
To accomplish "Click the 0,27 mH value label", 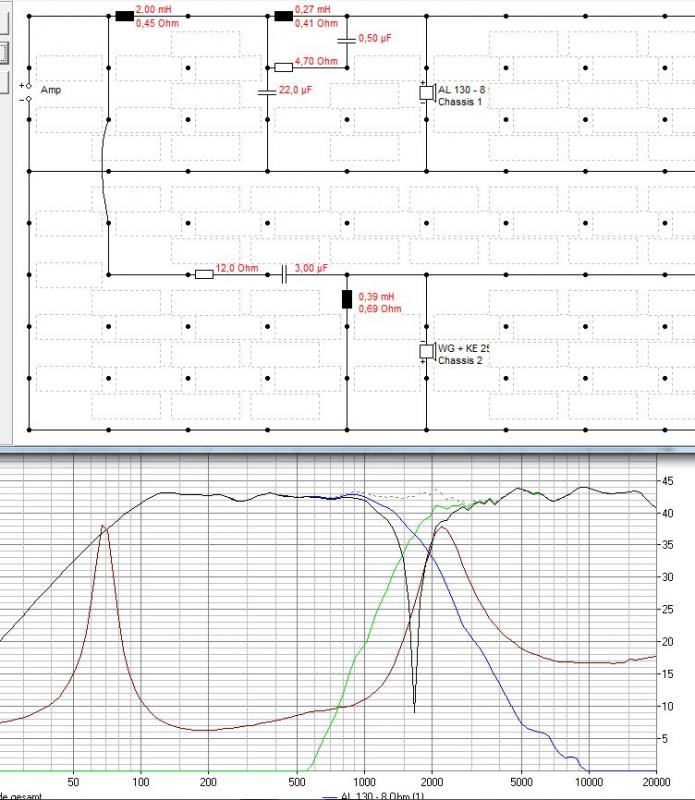I will [x=312, y=10].
